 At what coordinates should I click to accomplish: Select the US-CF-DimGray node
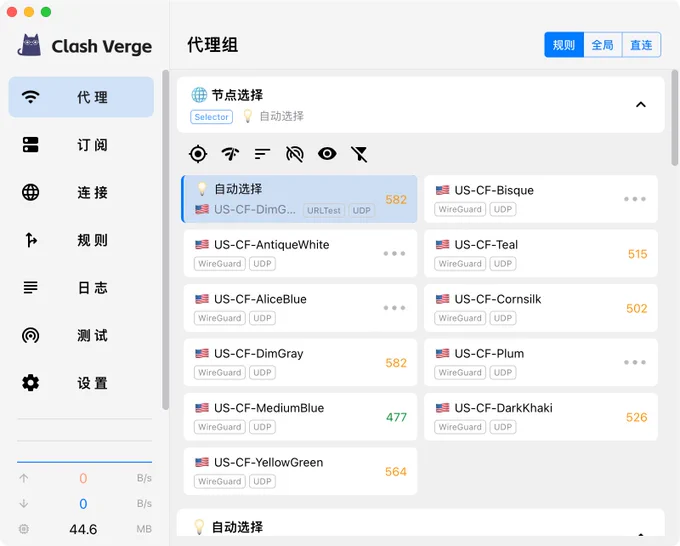pos(300,362)
